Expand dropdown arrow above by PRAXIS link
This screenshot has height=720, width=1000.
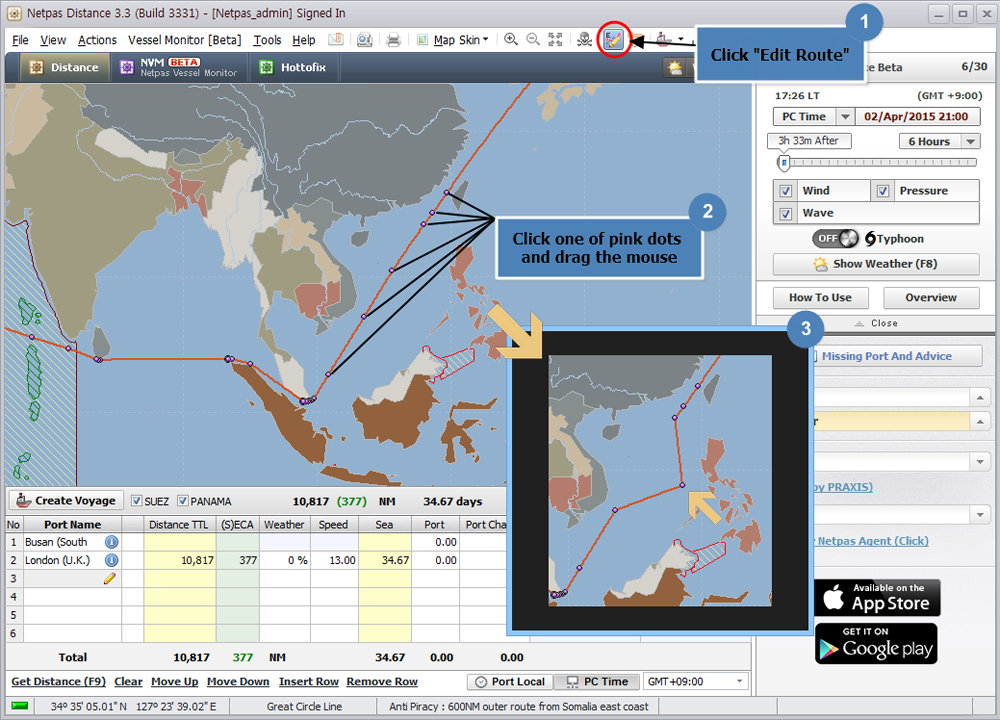click(980, 462)
